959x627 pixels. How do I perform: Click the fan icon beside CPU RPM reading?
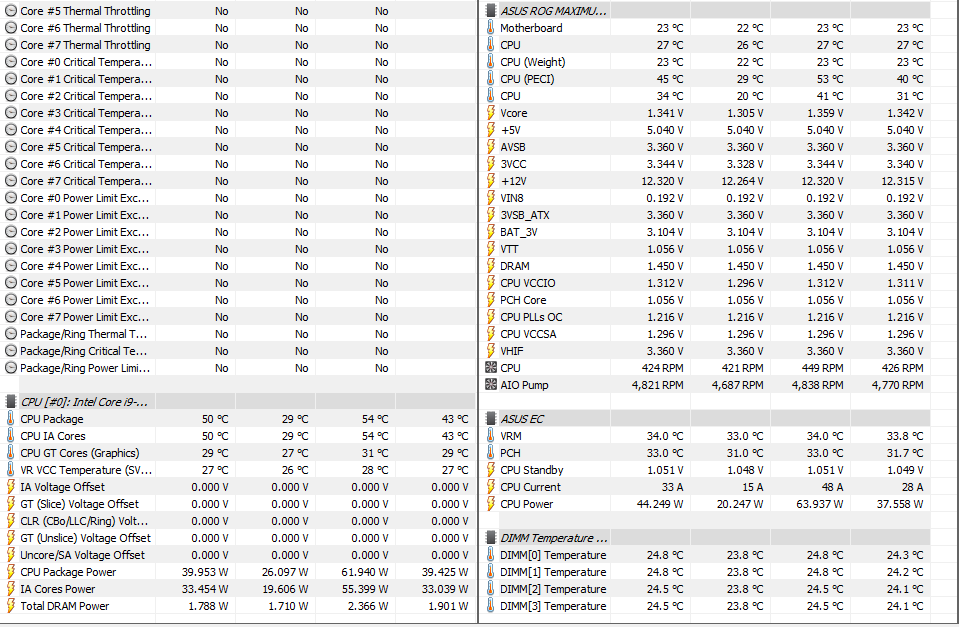[x=493, y=368]
